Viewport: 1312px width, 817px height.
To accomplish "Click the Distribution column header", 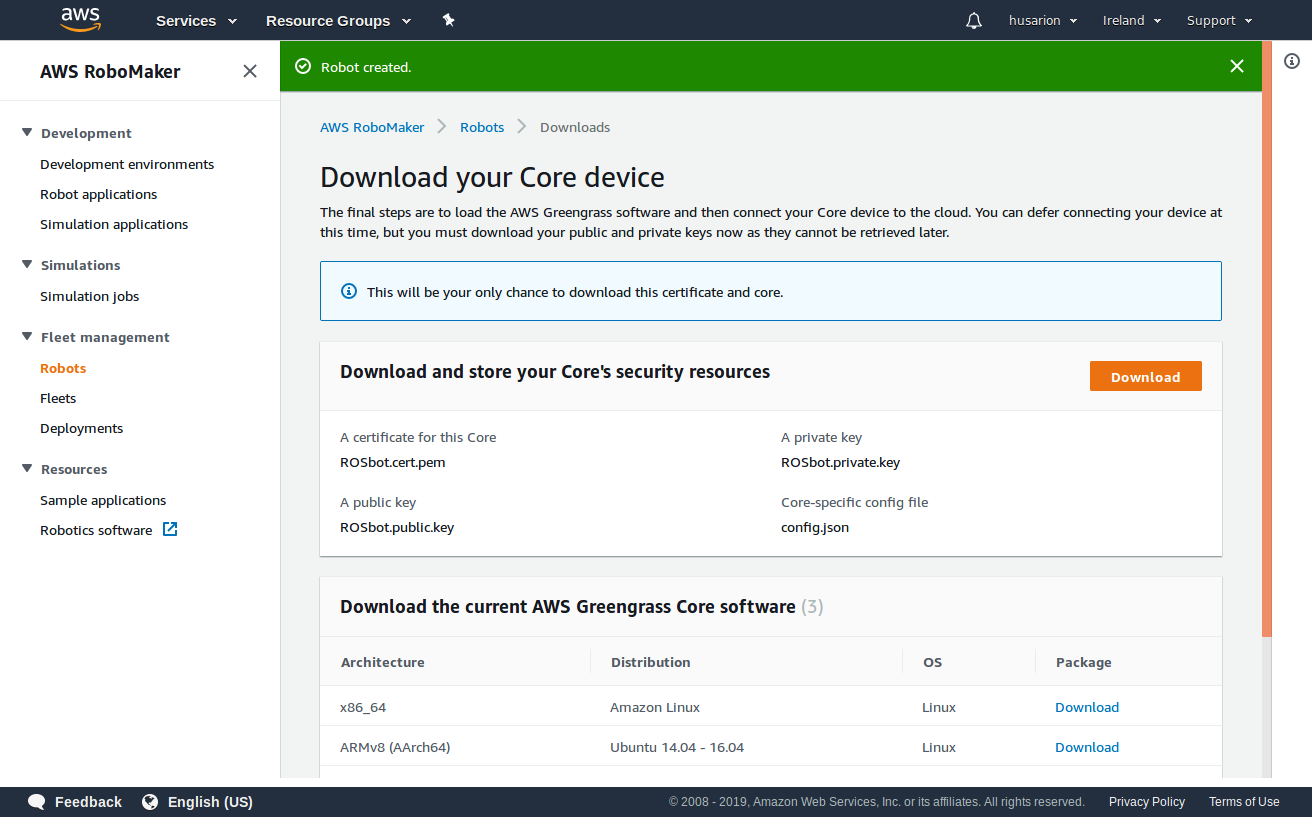I will pyautogui.click(x=651, y=662).
